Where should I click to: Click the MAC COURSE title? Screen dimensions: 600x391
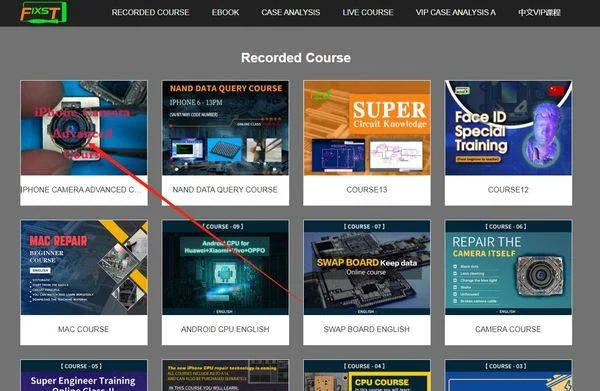[83, 329]
